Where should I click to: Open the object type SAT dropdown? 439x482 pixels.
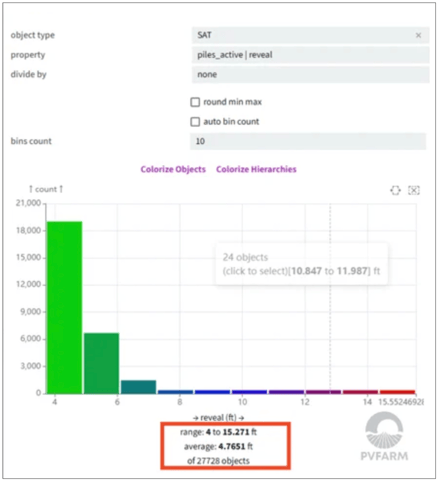coord(310,35)
